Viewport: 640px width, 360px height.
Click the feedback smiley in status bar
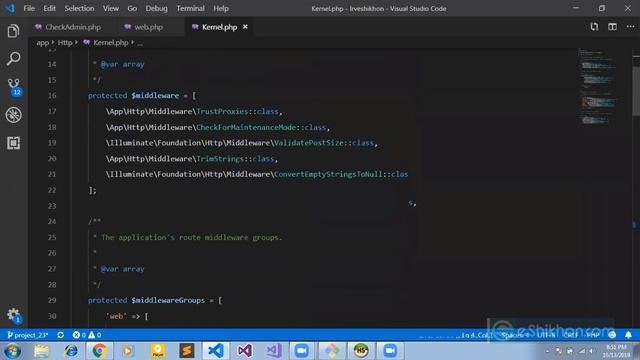[x=612, y=335]
